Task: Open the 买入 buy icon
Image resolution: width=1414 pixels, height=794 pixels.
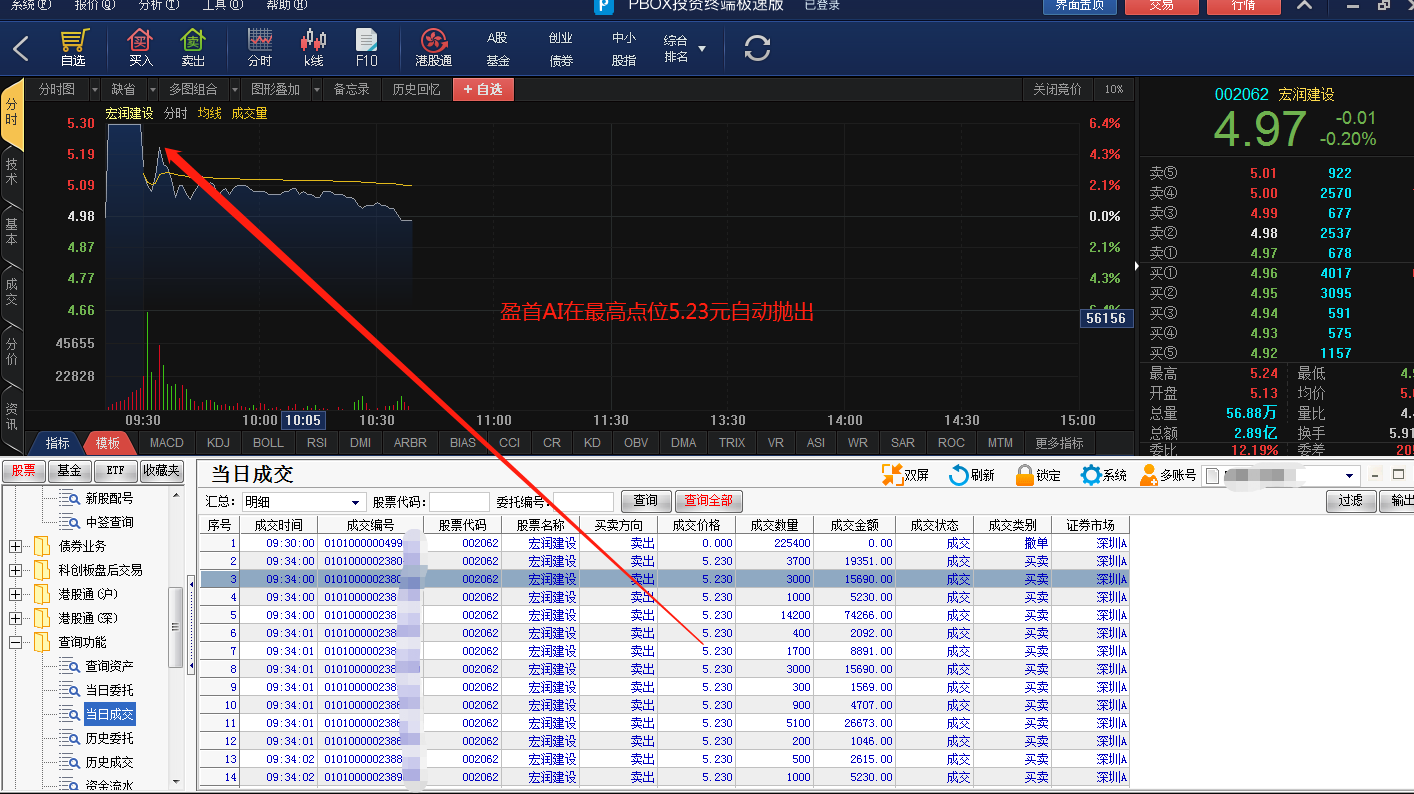Action: coord(141,41)
